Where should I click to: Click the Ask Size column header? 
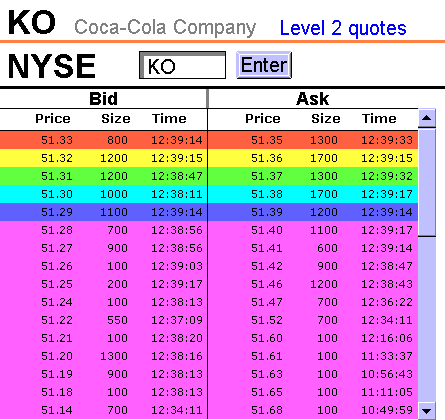tap(326, 119)
